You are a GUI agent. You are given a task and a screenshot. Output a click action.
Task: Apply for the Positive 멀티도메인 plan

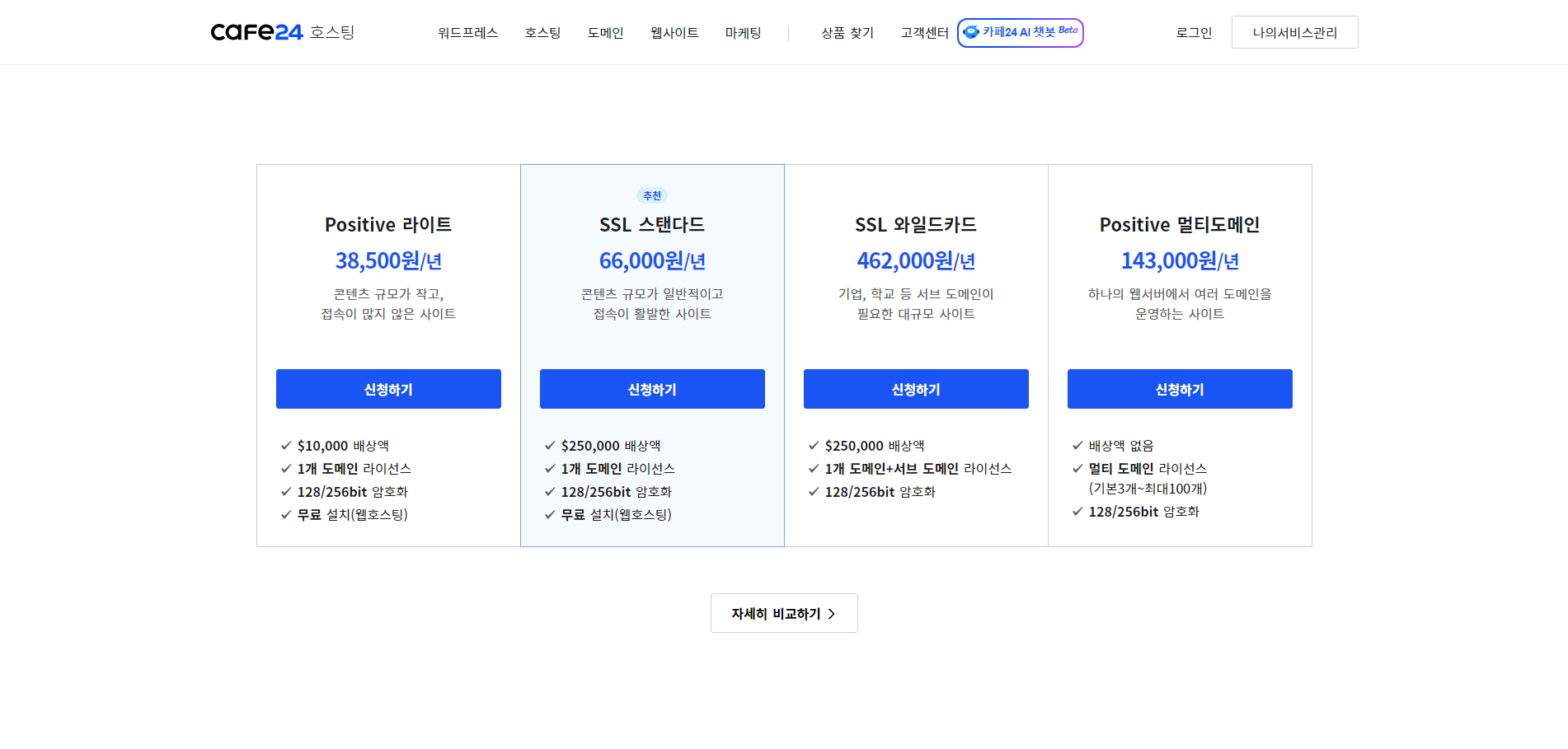pyautogui.click(x=1179, y=389)
